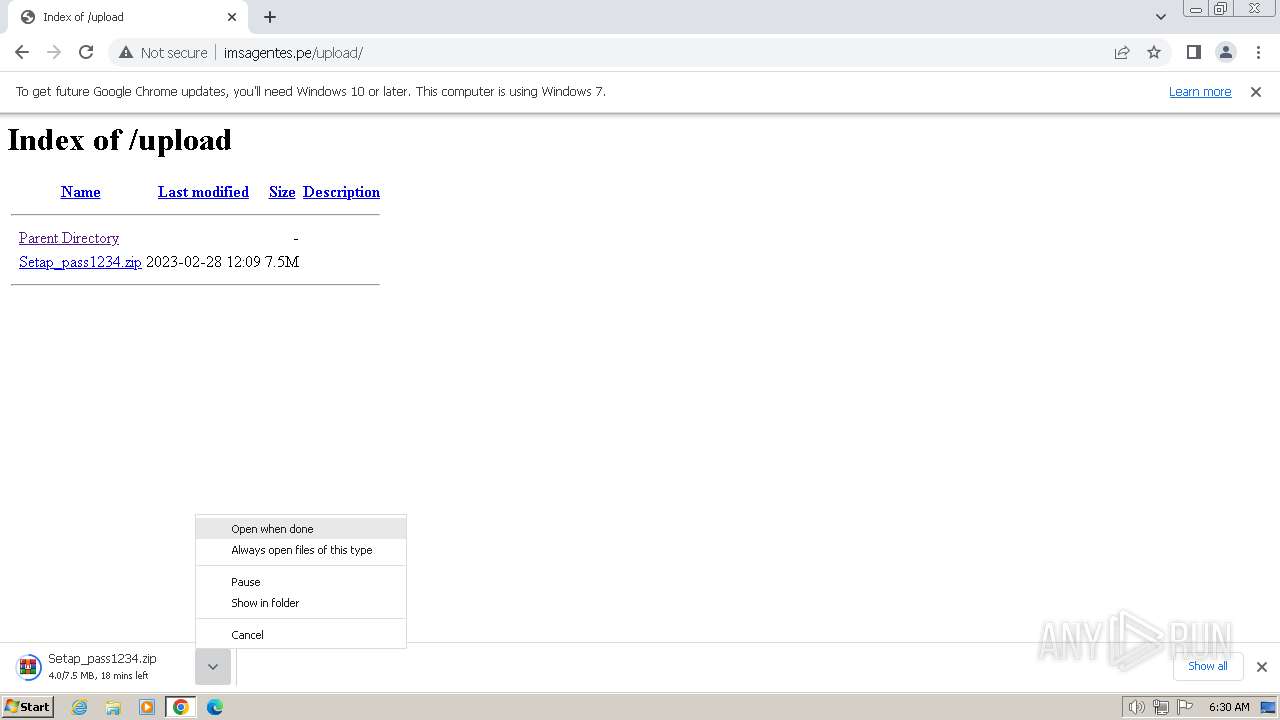This screenshot has width=1280, height=720.
Task: Sort listing by Description
Action: [x=341, y=192]
